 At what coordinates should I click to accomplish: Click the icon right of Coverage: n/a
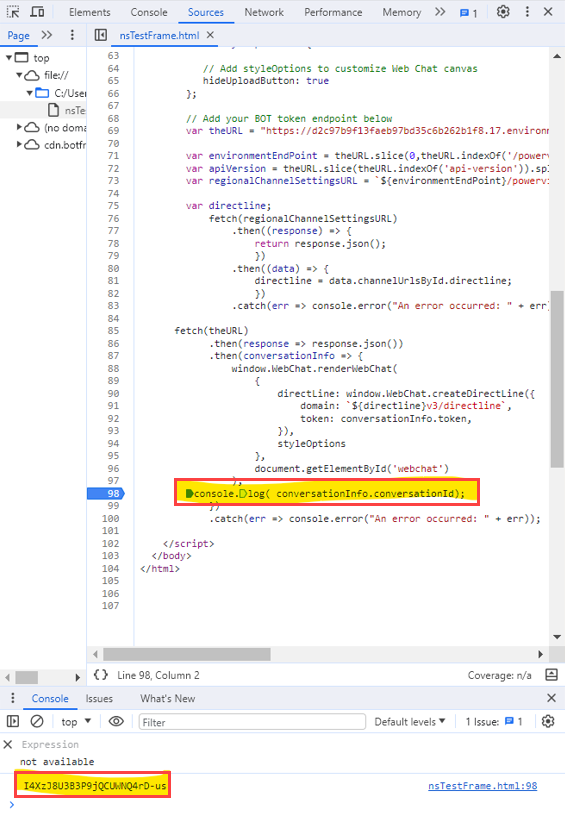552,675
